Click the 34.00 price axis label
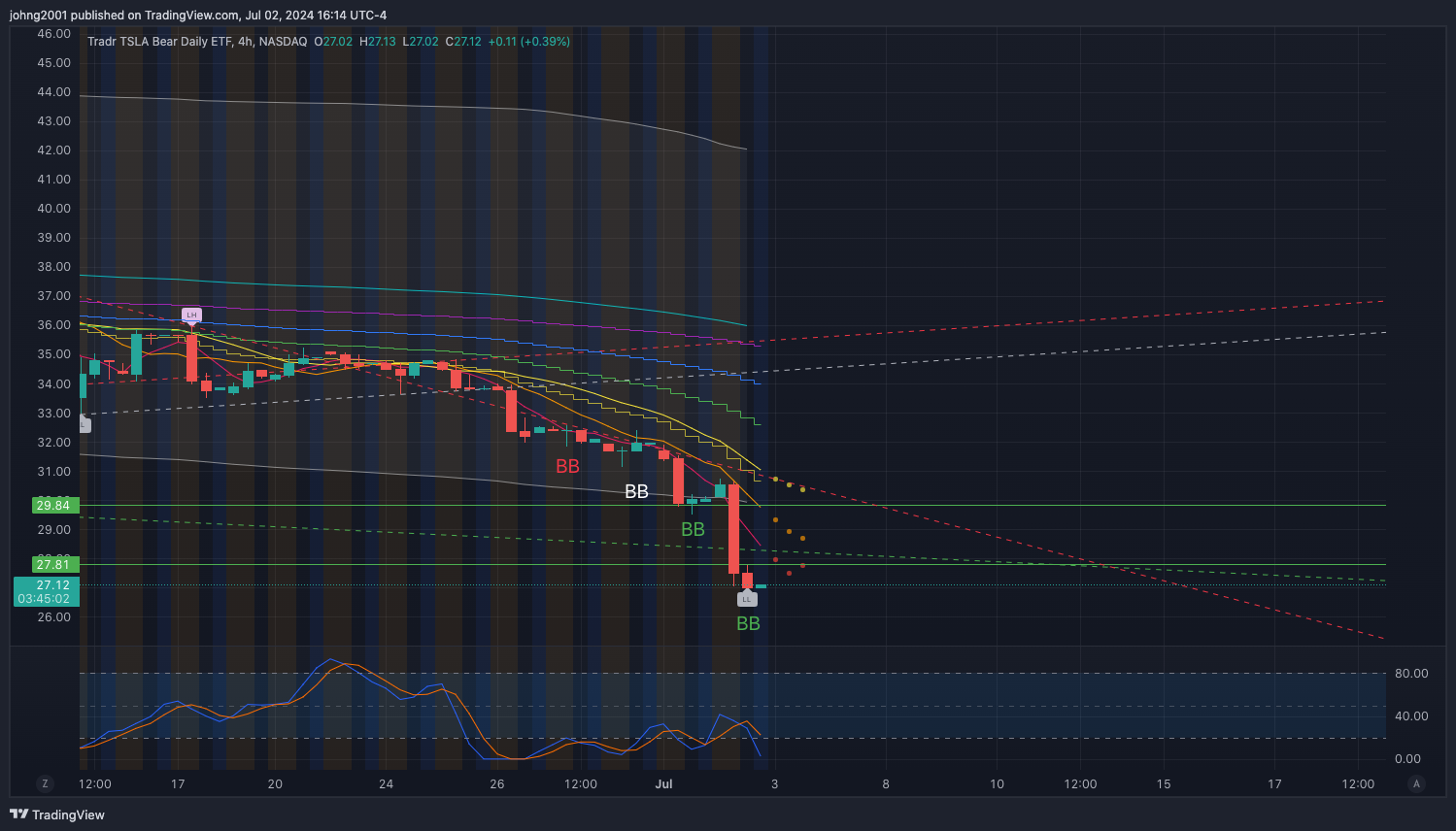This screenshot has height=831, width=1456. tap(53, 384)
